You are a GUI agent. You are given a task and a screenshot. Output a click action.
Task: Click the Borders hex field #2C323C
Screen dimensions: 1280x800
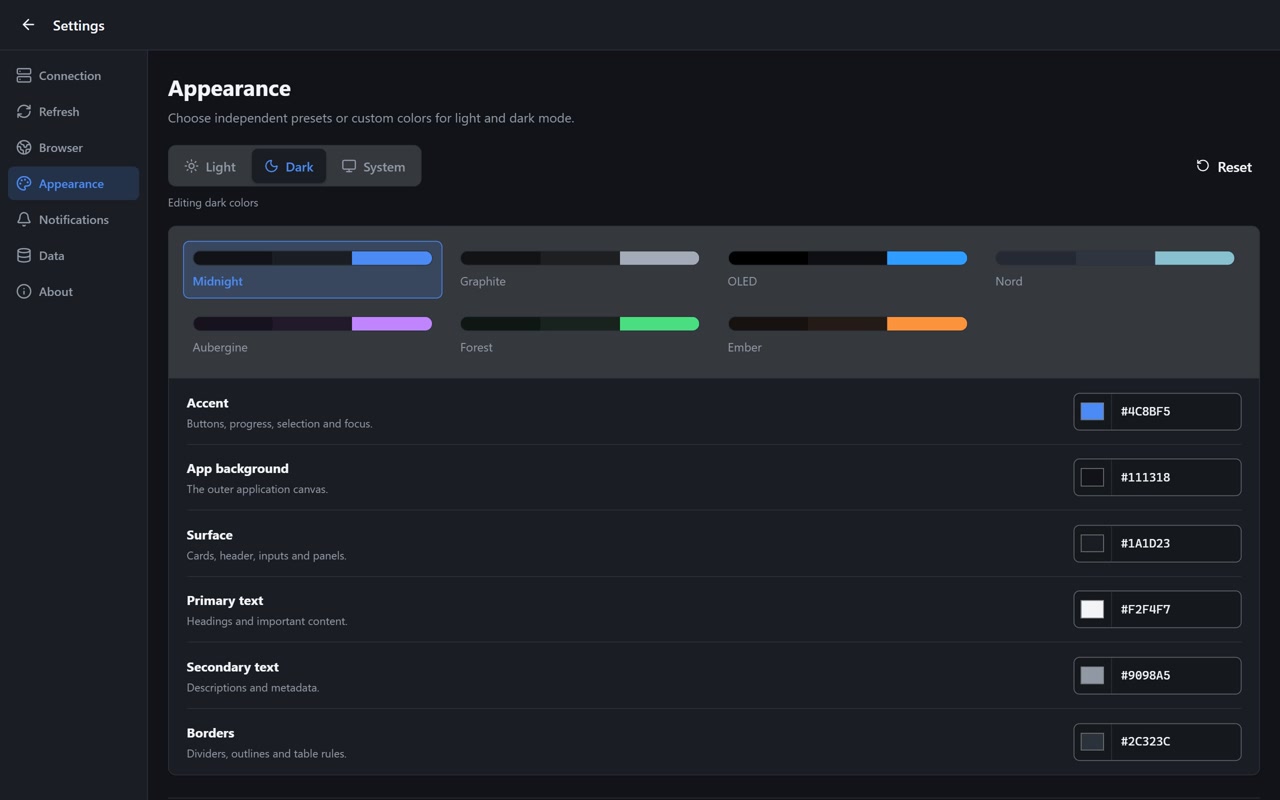1175,741
